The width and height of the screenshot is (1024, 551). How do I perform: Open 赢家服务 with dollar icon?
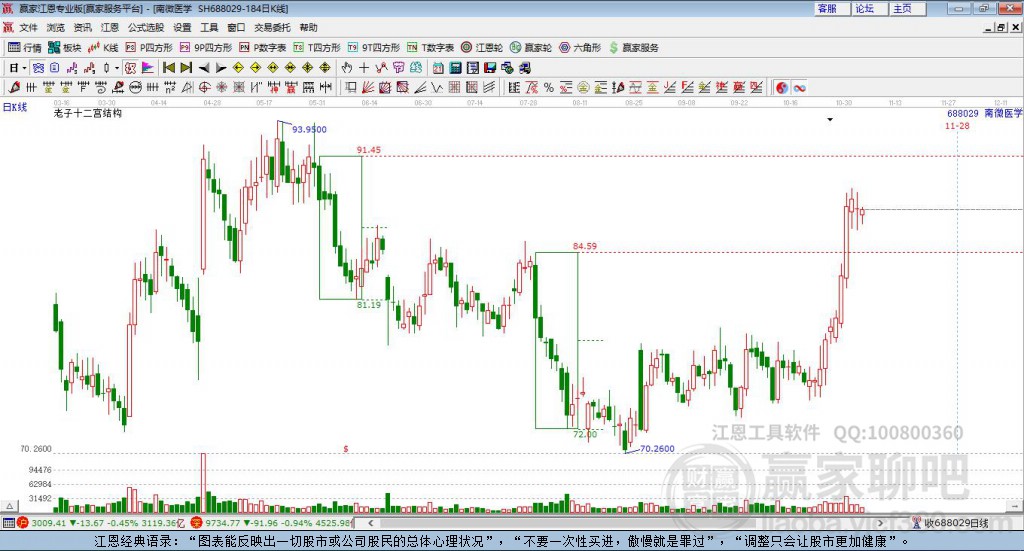(x=633, y=48)
